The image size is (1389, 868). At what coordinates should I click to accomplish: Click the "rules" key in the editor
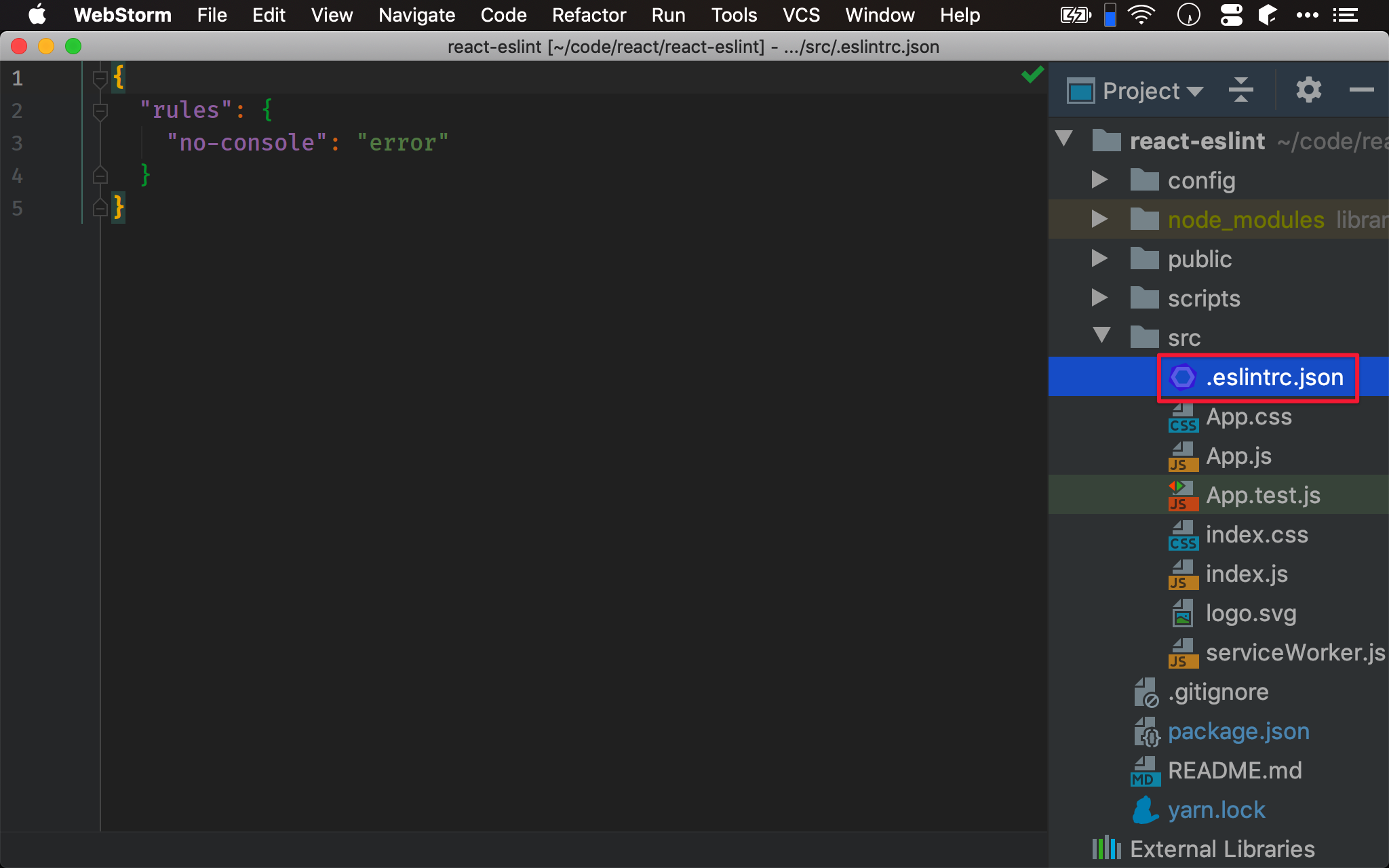pyautogui.click(x=186, y=110)
